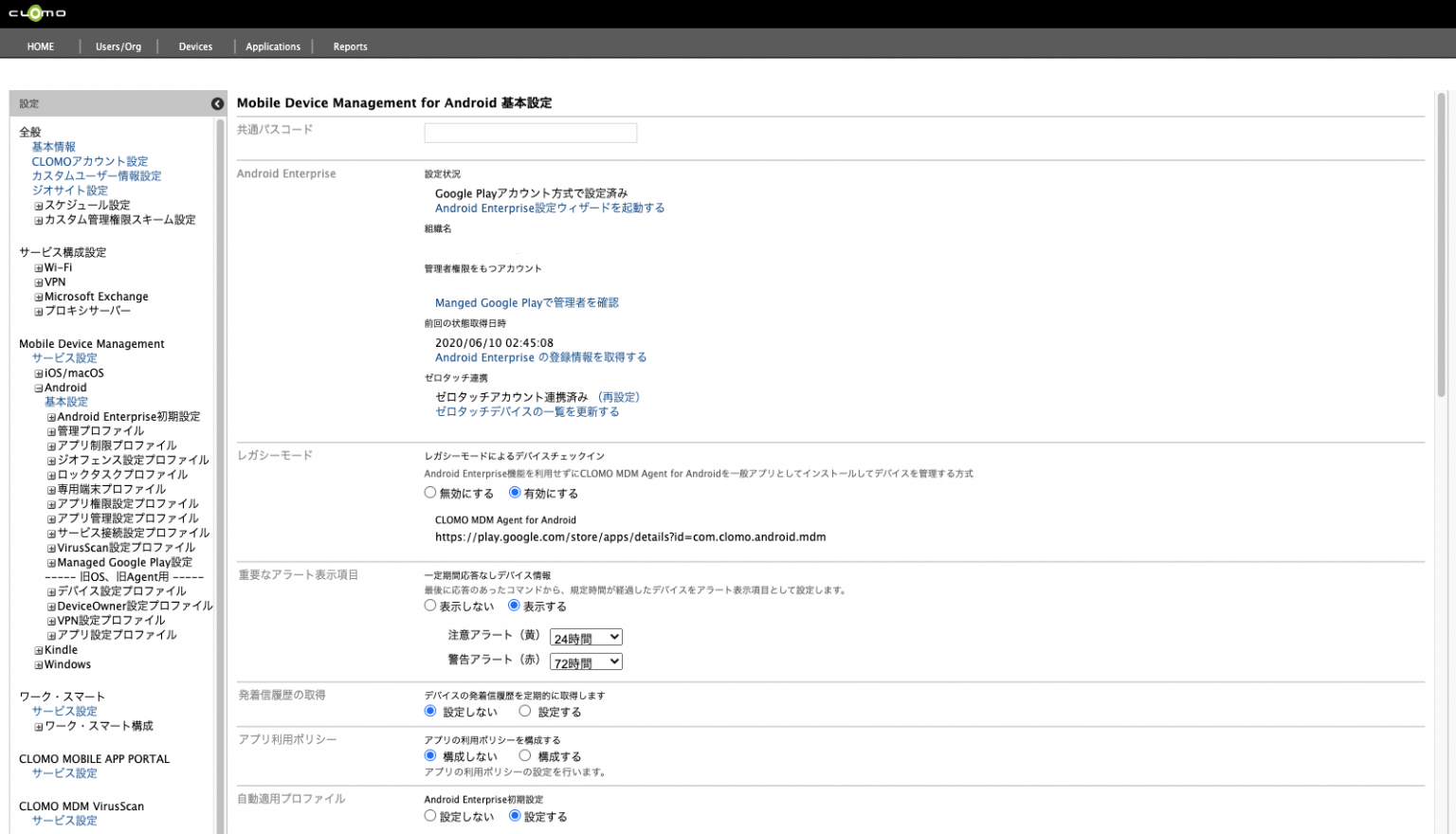Select アプリ利用ポリシー 構成しない radio
Image resolution: width=1456 pixels, height=834 pixels.
click(430, 755)
